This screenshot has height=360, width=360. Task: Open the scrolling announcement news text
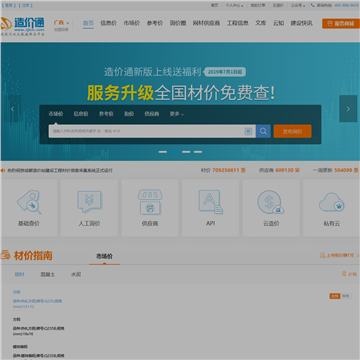pyautogui.click(x=59, y=170)
